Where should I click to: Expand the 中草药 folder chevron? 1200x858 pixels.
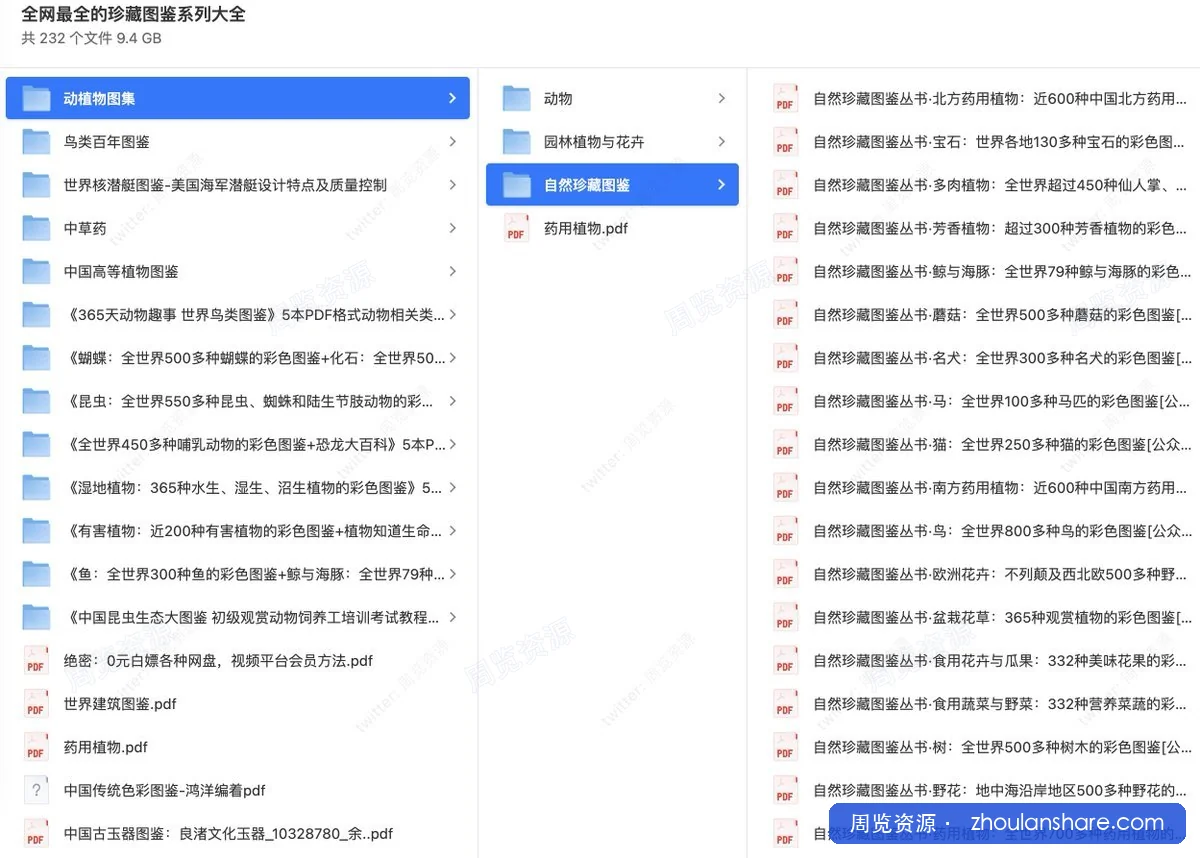point(452,228)
